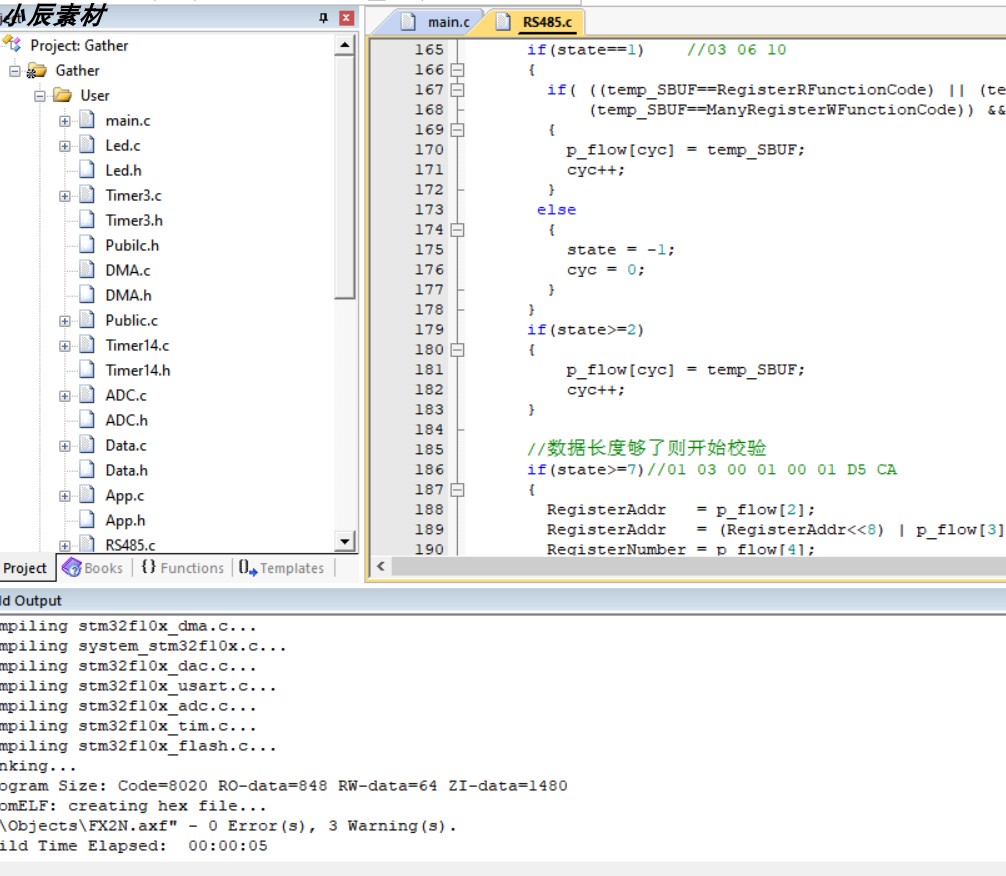
Task: Collapse code fold at line 166
Action: 457,70
